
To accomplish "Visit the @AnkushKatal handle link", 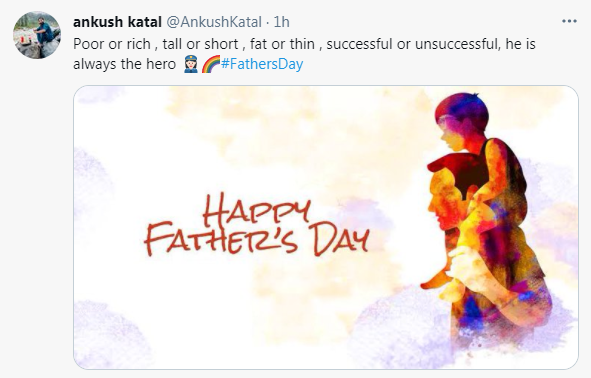I will tap(214, 22).
